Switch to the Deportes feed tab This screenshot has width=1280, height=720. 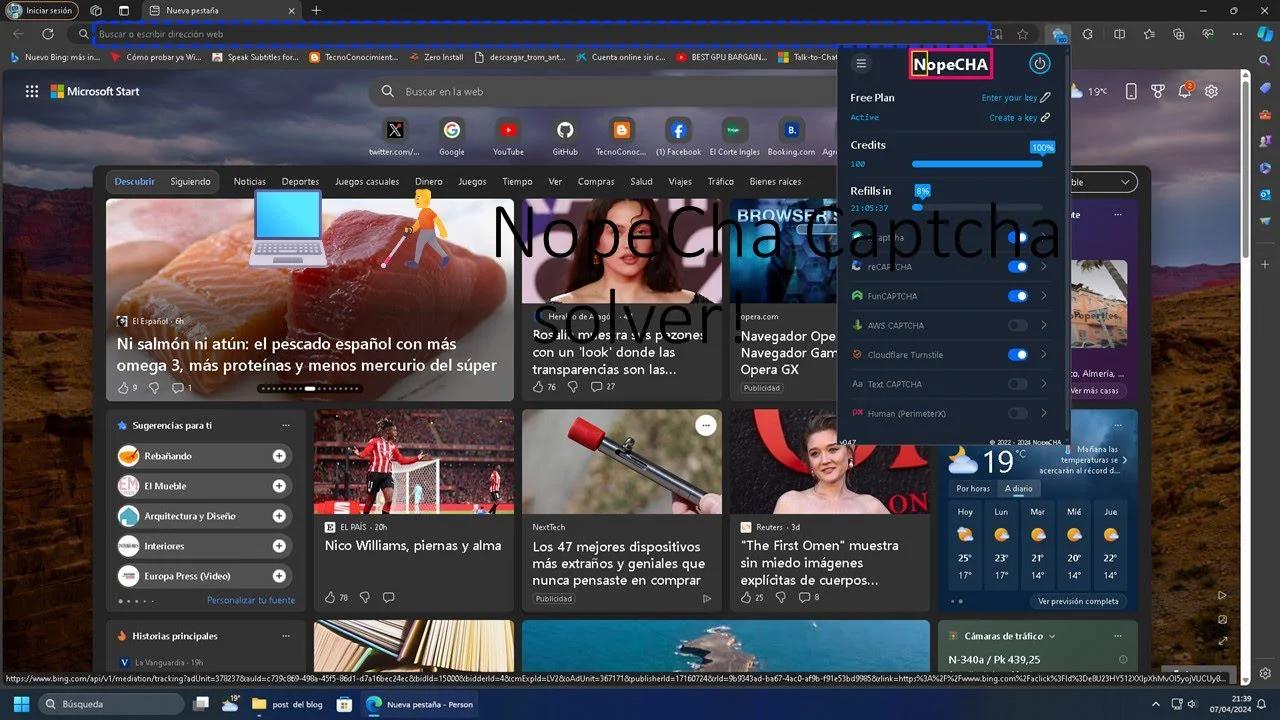tap(300, 182)
